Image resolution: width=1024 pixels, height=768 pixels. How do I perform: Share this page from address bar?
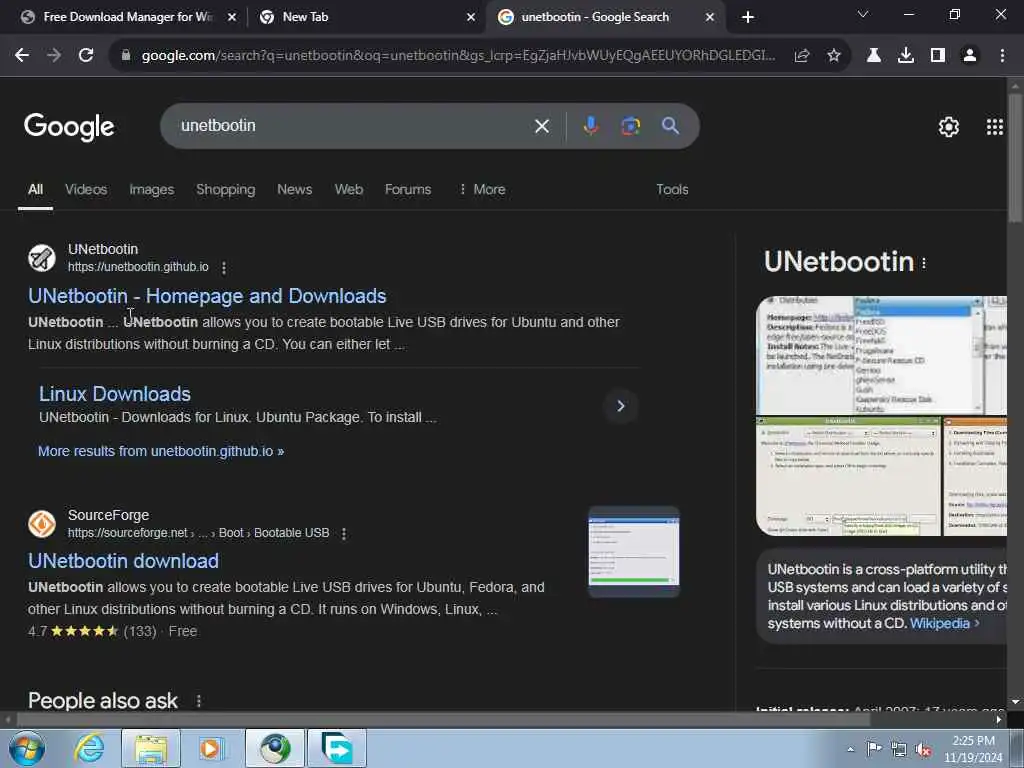802,56
